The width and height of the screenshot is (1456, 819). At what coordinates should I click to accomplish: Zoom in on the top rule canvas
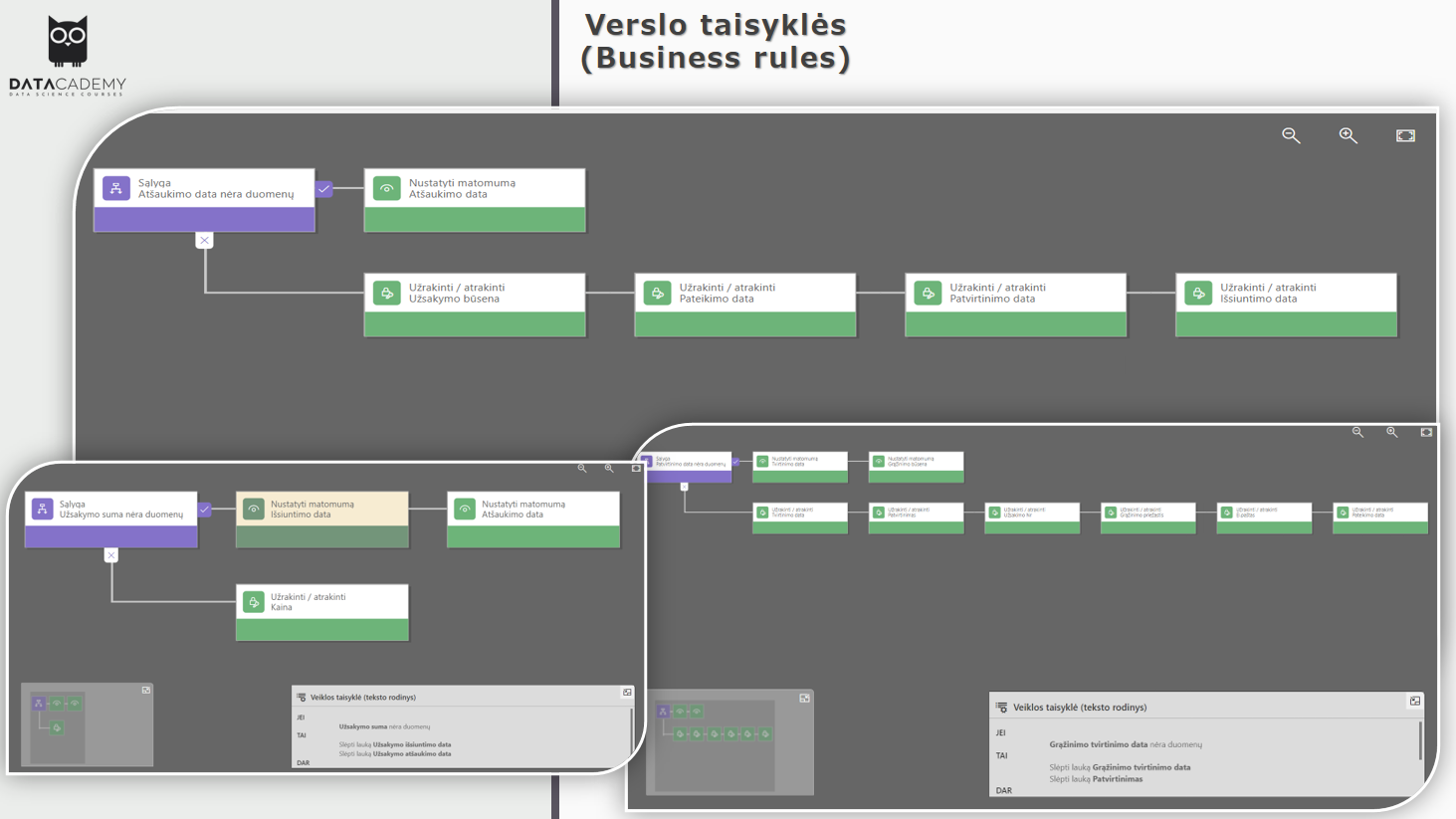click(1349, 135)
